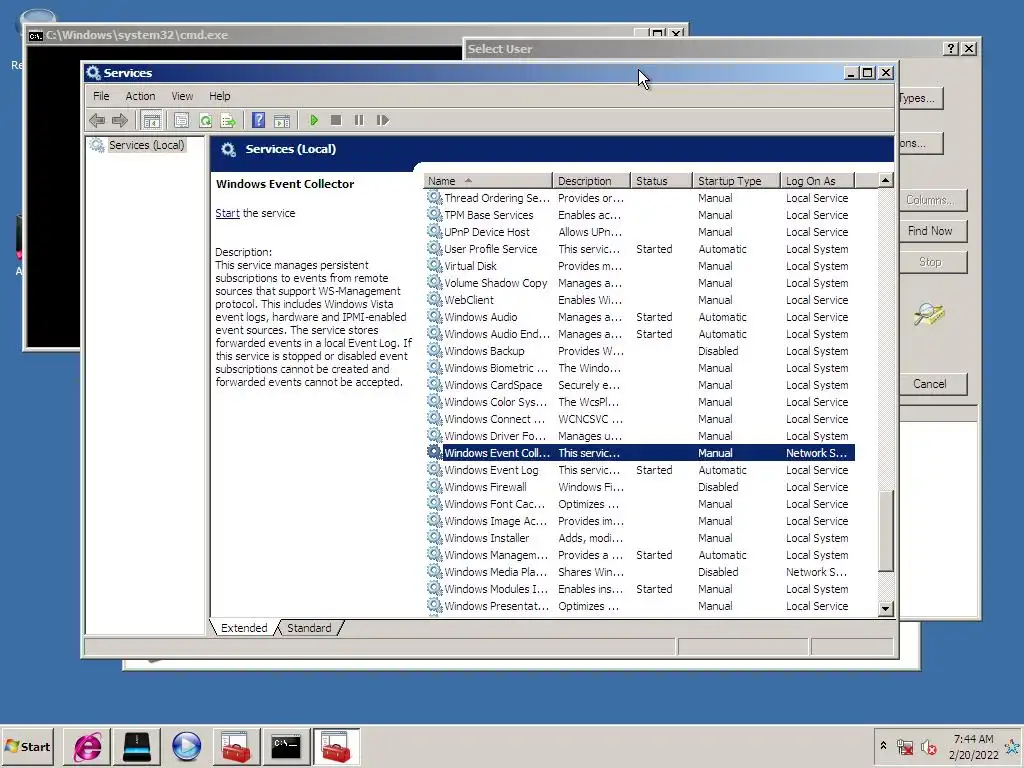The width and height of the screenshot is (1024, 768).
Task: Sort services by the Name column header
Action: [x=487, y=181]
